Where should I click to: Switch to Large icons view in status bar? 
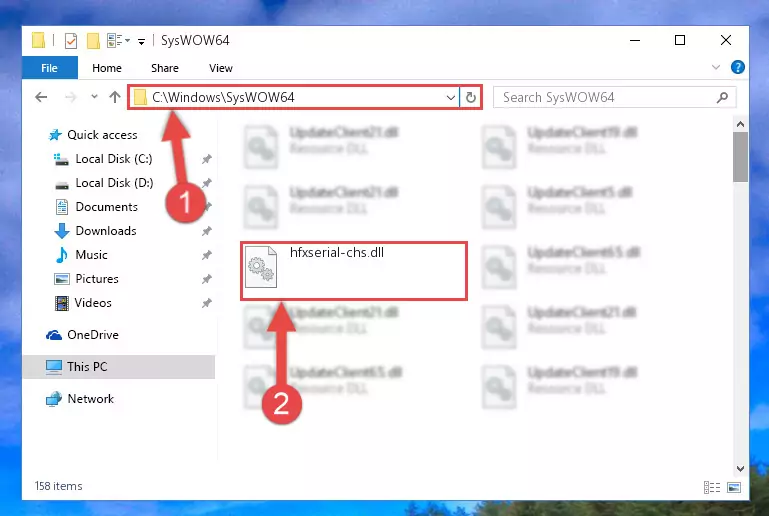coord(734,487)
